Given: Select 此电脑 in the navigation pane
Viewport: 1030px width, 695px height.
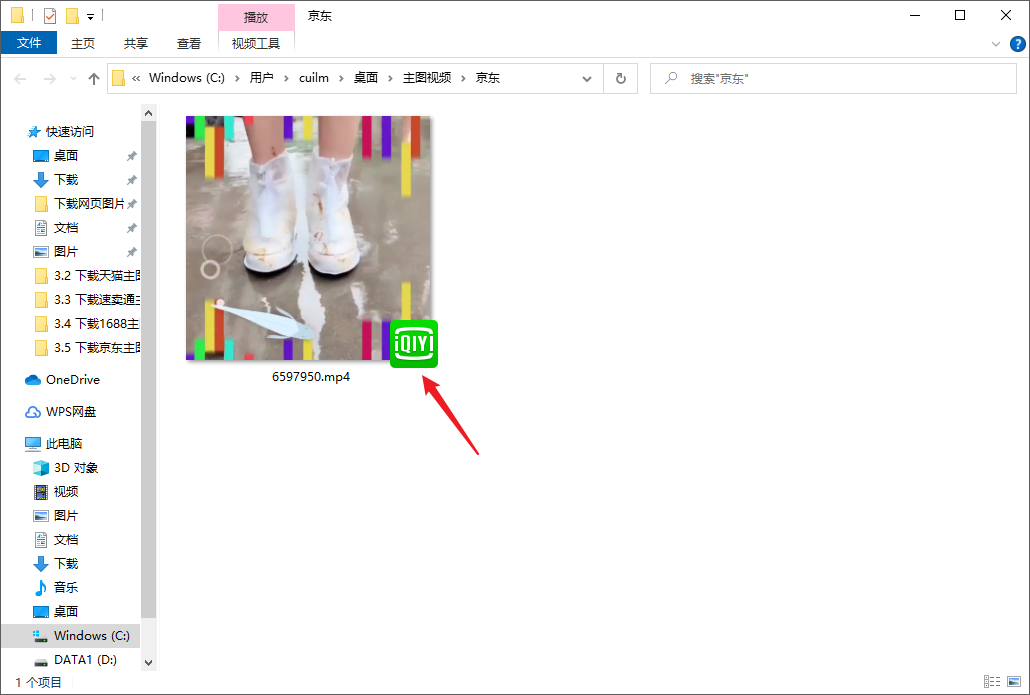Looking at the screenshot, I should pos(64,444).
